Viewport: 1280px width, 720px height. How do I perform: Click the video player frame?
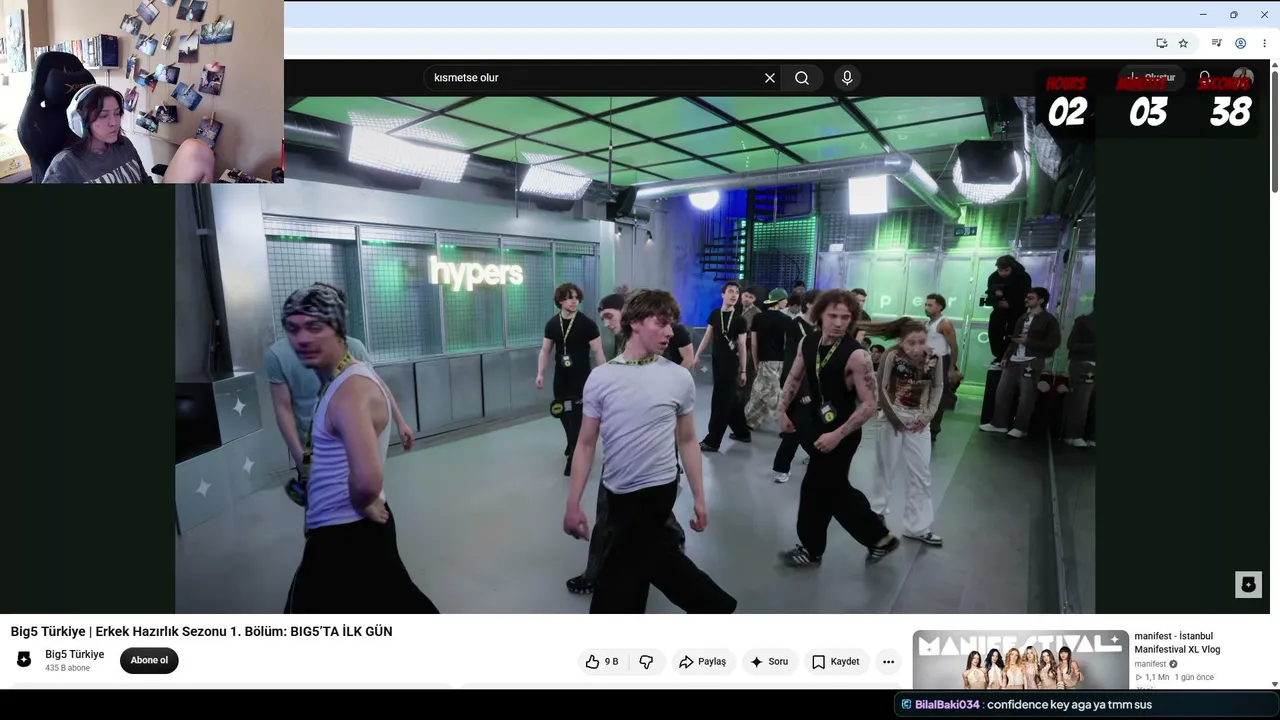pos(635,355)
